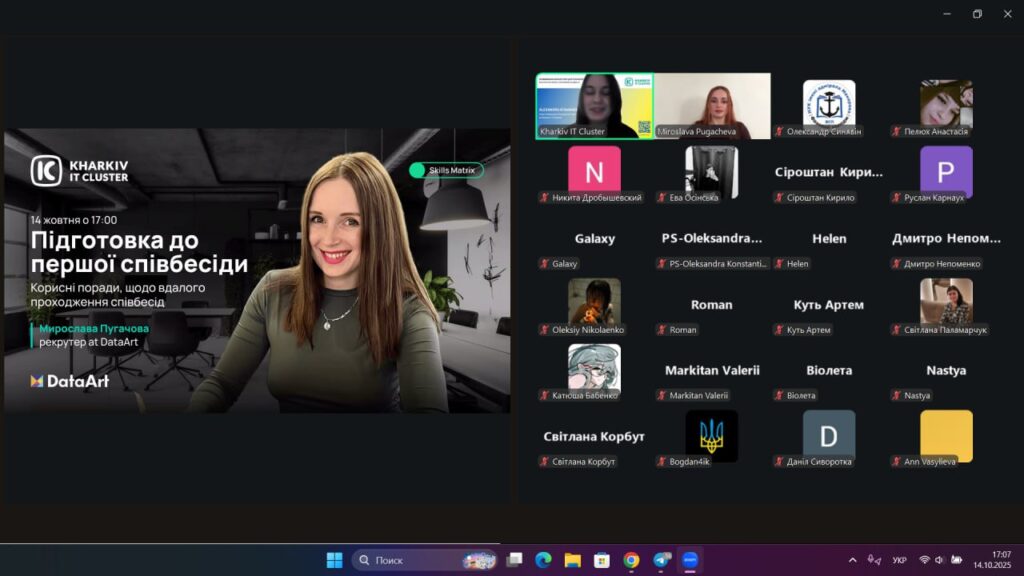The height and width of the screenshot is (576, 1024).
Task: Select Miroslava Pugacheva's video tile
Action: (x=712, y=105)
